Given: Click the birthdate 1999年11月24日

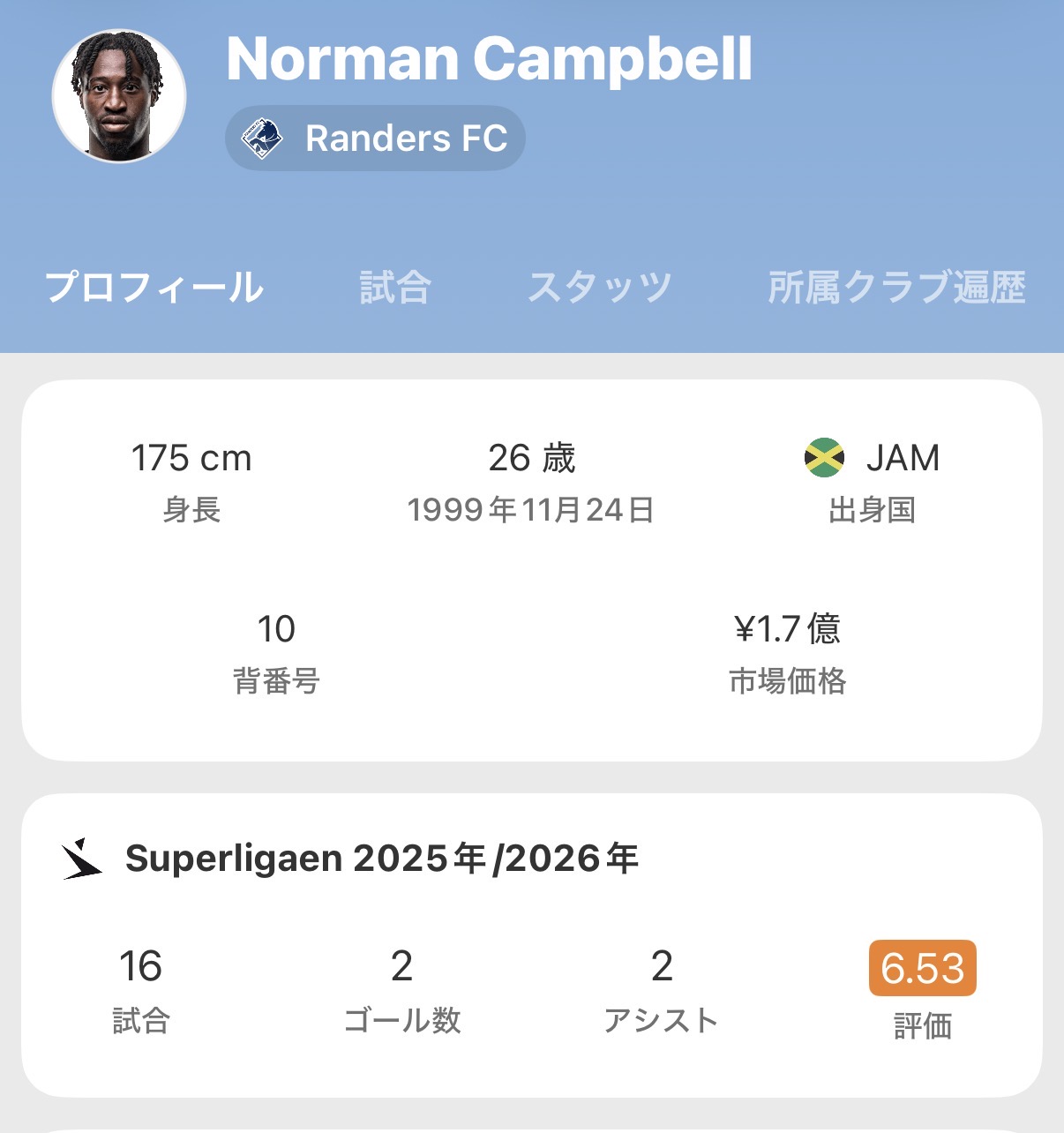Looking at the screenshot, I should coord(531,510).
